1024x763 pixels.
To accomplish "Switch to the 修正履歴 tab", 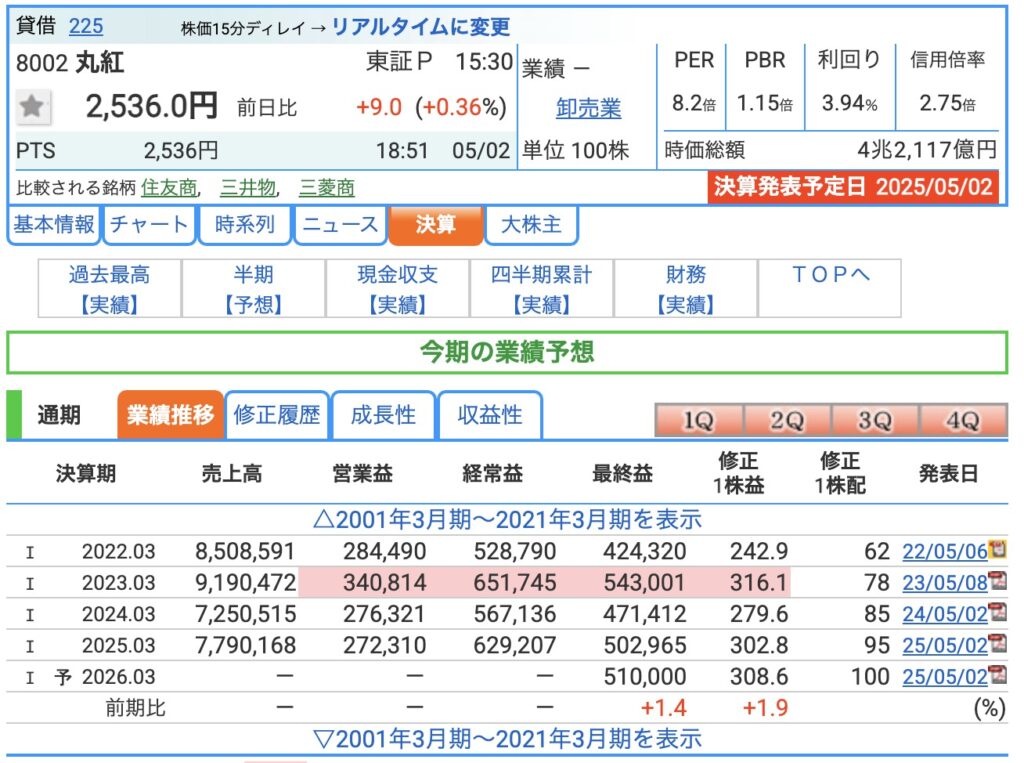I will click(x=277, y=415).
